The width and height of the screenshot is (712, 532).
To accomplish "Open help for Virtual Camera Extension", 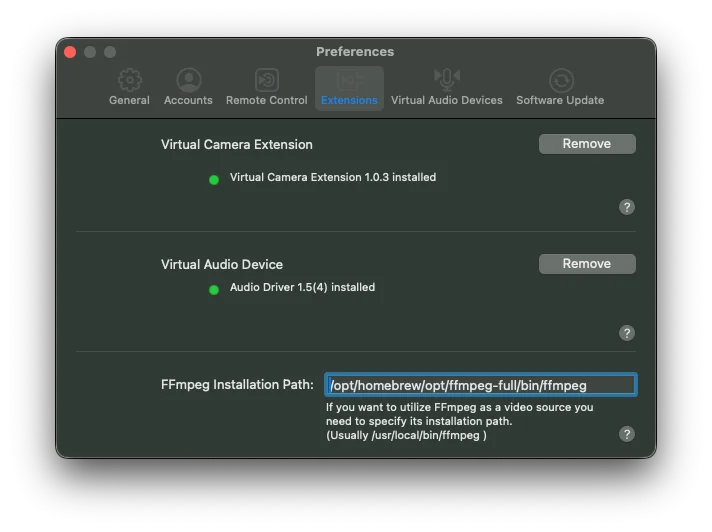I will 627,207.
